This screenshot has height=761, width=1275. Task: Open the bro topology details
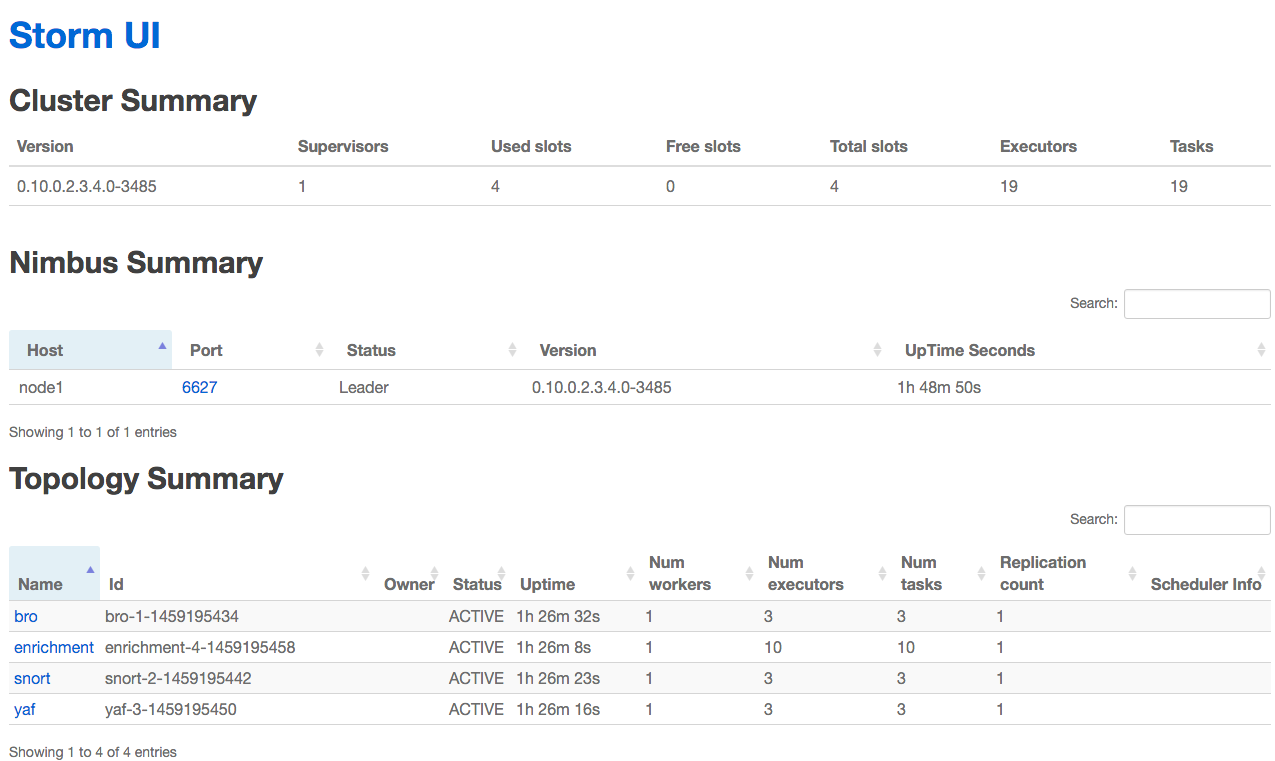click(x=25, y=616)
